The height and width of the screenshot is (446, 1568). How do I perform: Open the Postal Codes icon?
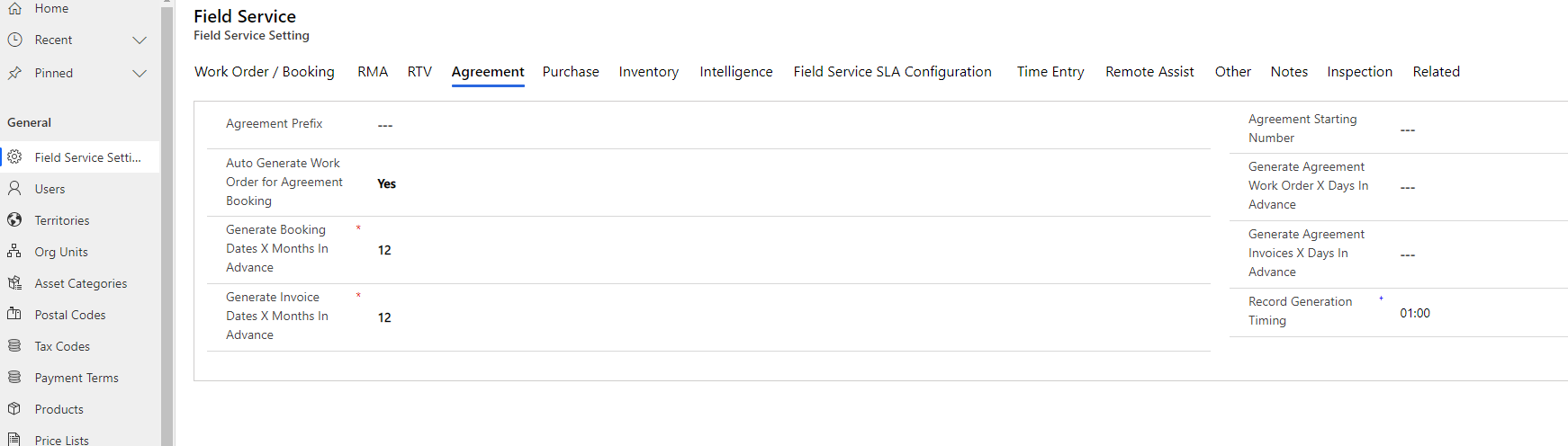click(14, 315)
